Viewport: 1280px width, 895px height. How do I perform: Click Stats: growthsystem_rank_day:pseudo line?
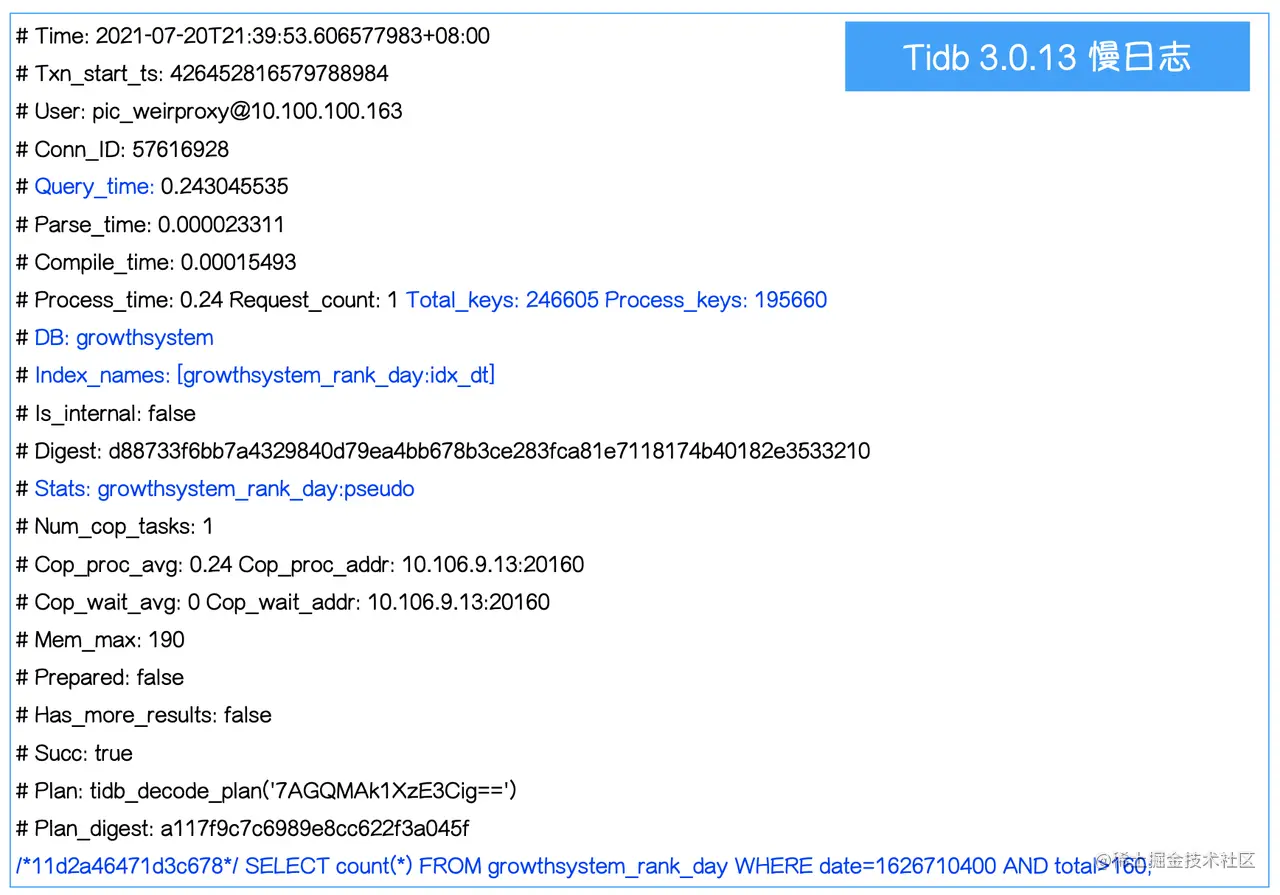tap(215, 489)
